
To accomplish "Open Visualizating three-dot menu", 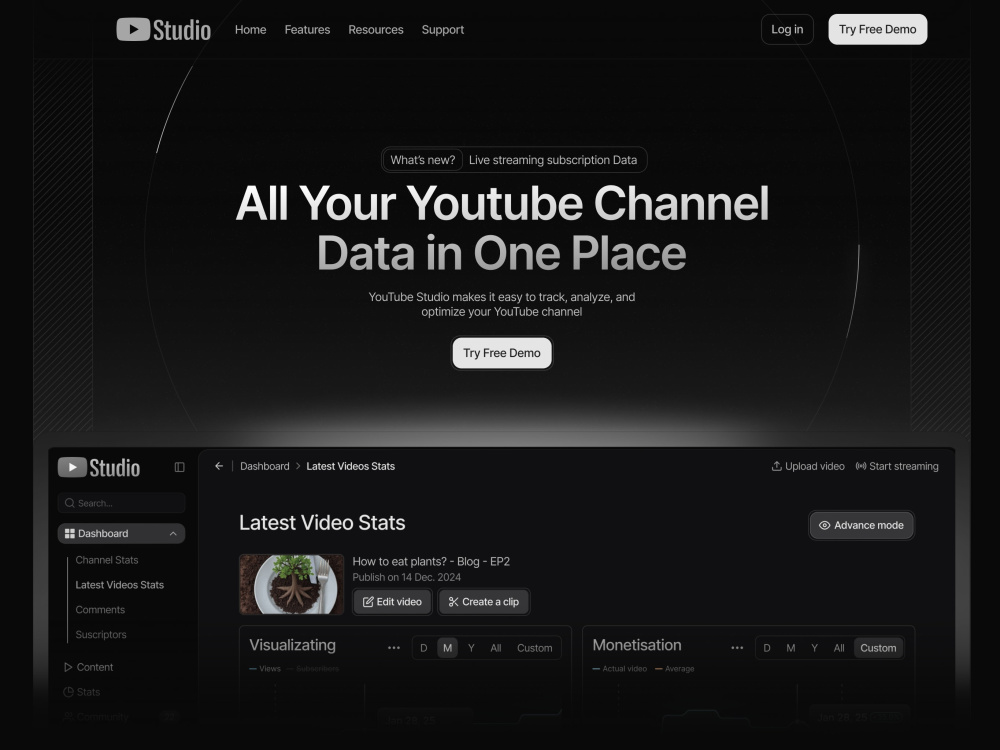I will [394, 648].
